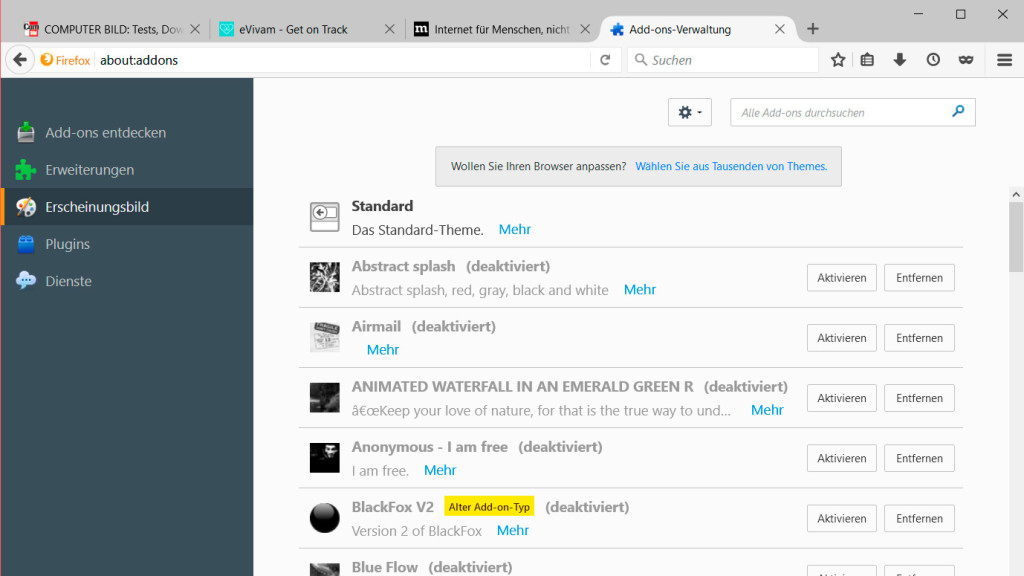Remove the BlackFox V2 theme
Image resolution: width=1024 pixels, height=576 pixels.
click(x=920, y=518)
